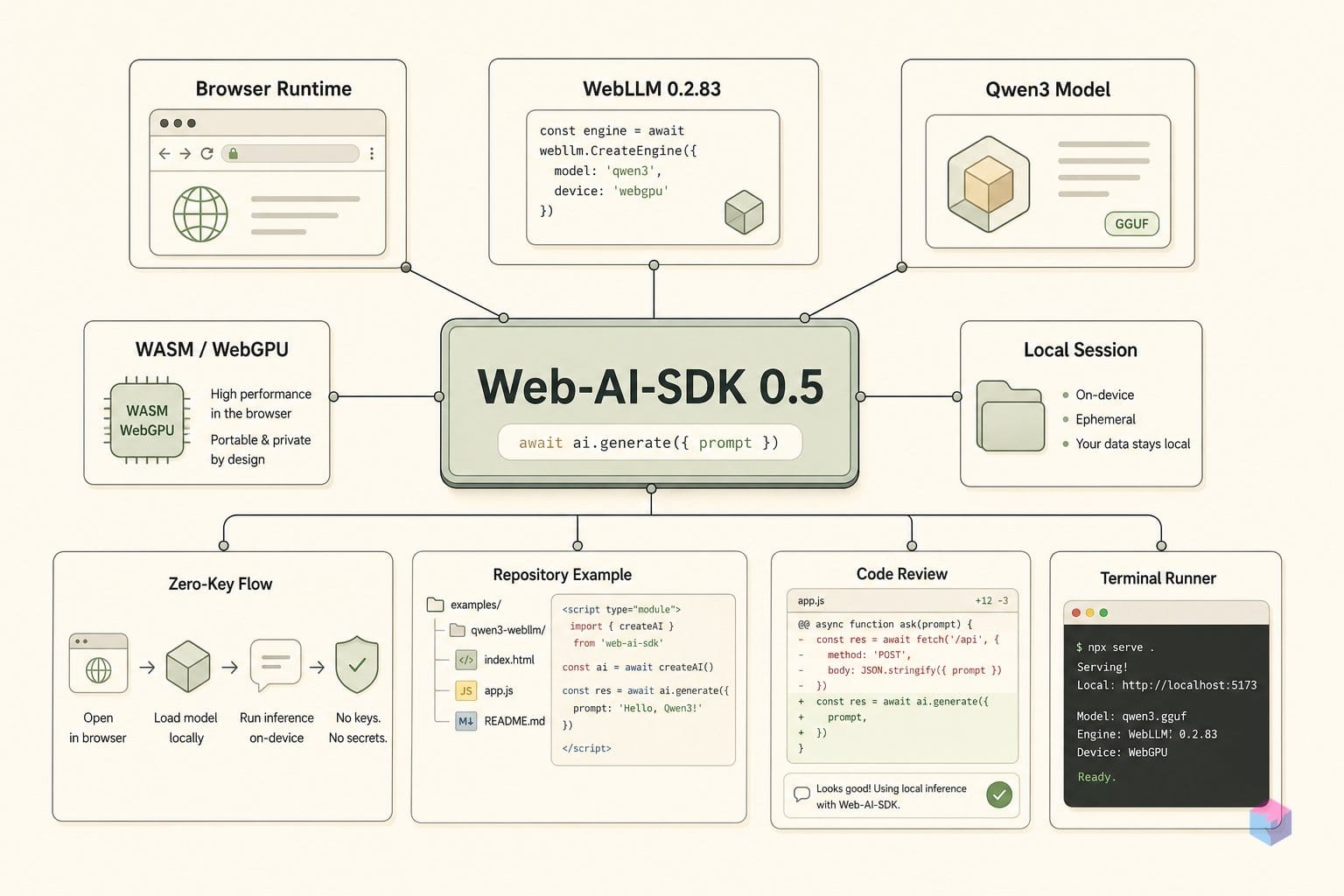The height and width of the screenshot is (896, 1344).
Task: Click the WASM / WebGPU heading
Action: click(x=212, y=349)
